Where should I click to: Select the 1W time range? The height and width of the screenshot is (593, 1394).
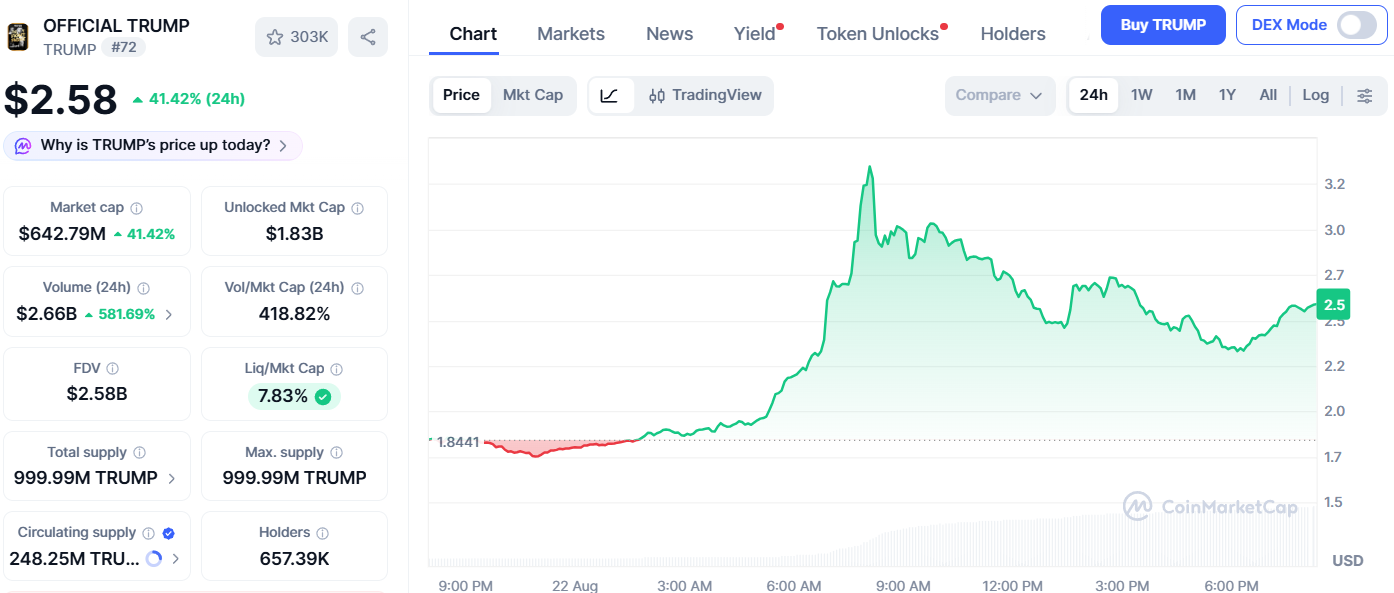[x=1142, y=96]
